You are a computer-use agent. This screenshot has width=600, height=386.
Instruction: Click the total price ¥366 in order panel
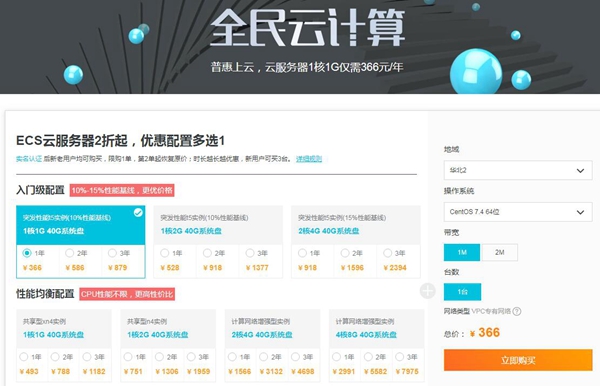tap(485, 332)
